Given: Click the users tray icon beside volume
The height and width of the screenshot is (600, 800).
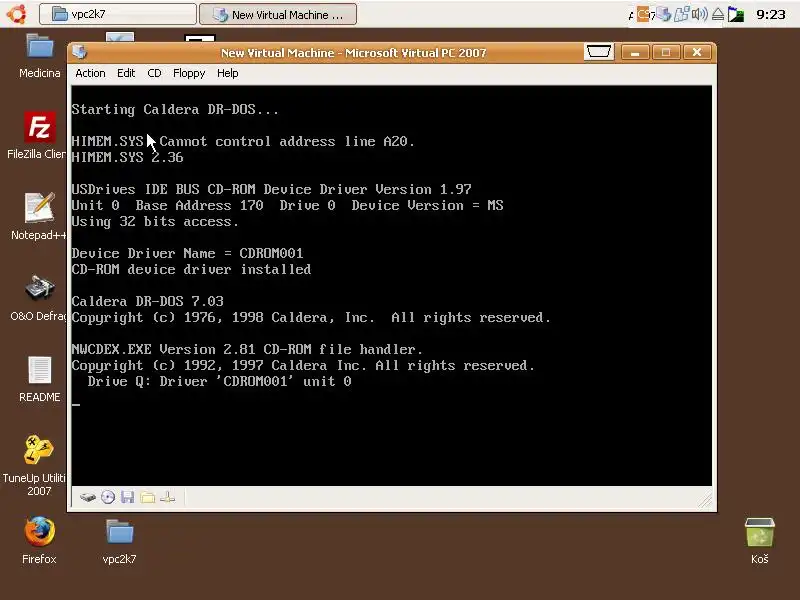Looking at the screenshot, I should (x=682, y=14).
